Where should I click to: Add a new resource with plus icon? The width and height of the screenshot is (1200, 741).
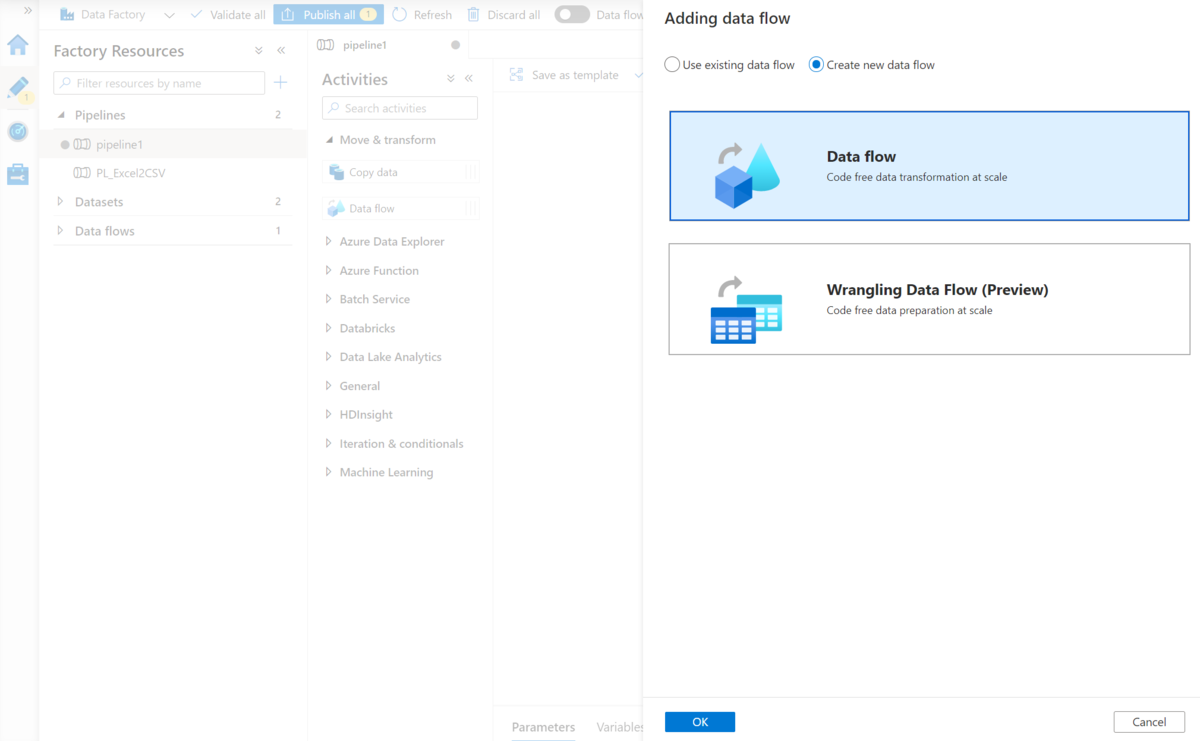click(280, 83)
